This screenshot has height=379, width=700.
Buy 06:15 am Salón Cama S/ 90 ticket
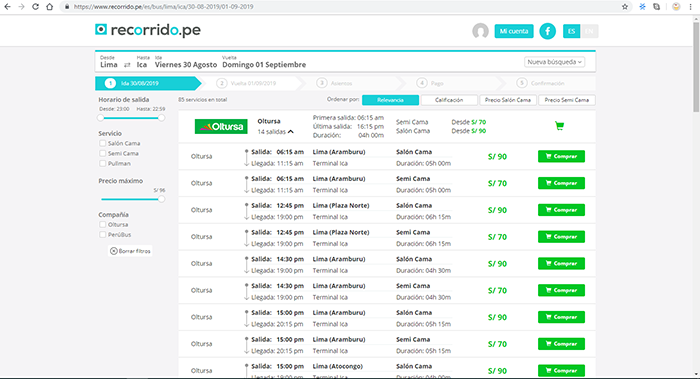pos(561,156)
